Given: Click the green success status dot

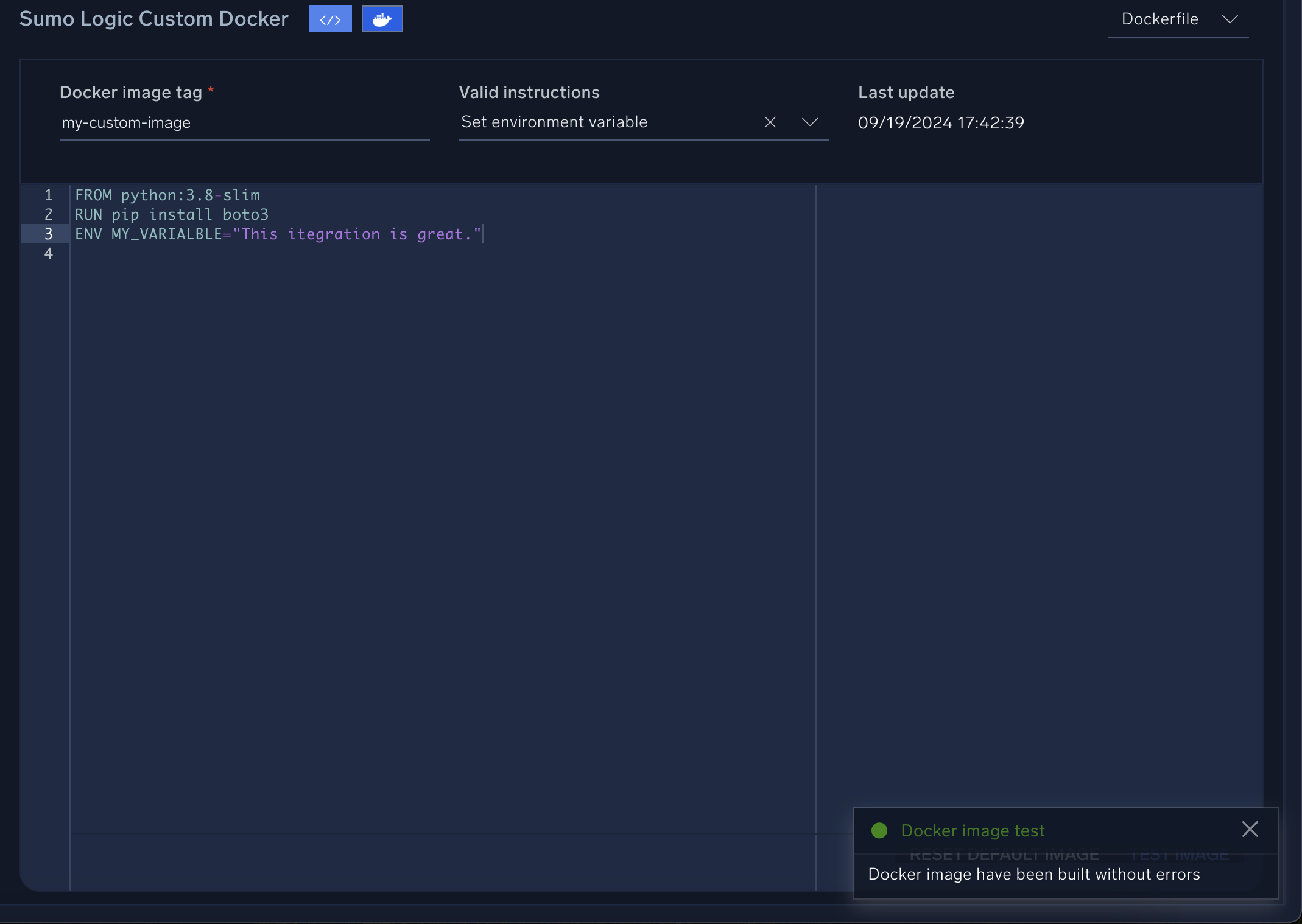Looking at the screenshot, I should pos(879,830).
